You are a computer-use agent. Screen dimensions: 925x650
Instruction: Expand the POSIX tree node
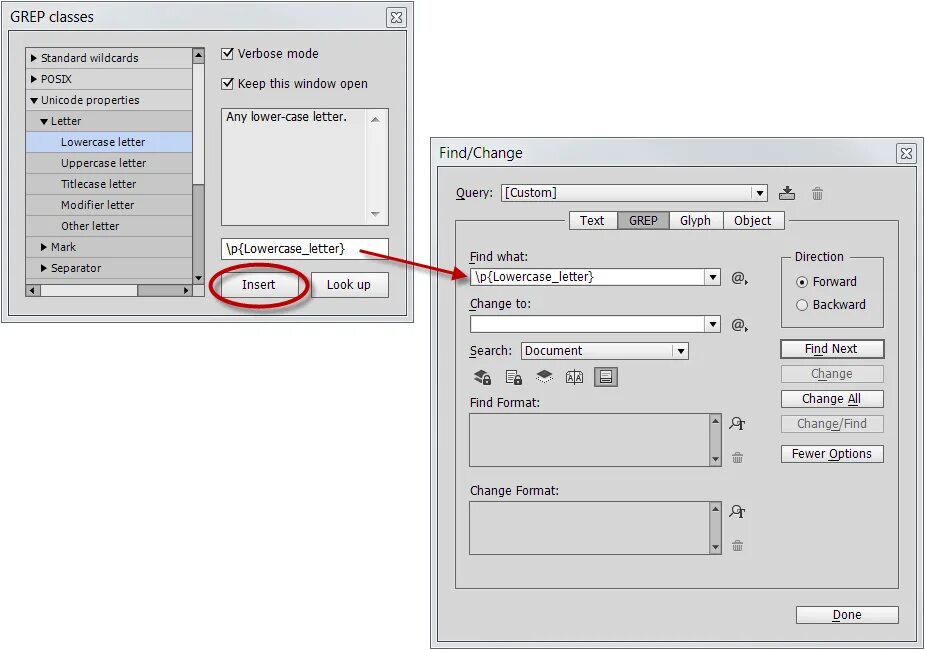coord(34,79)
